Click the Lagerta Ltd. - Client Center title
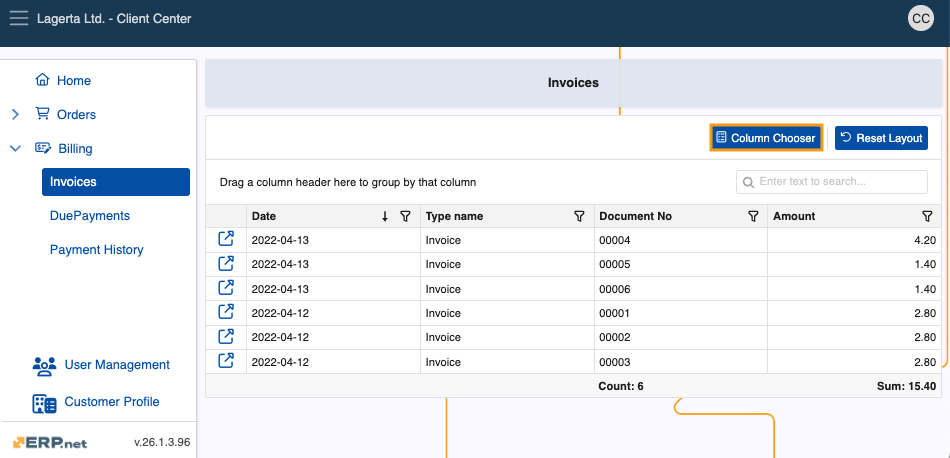Viewport: 950px width, 458px height. click(x=114, y=19)
